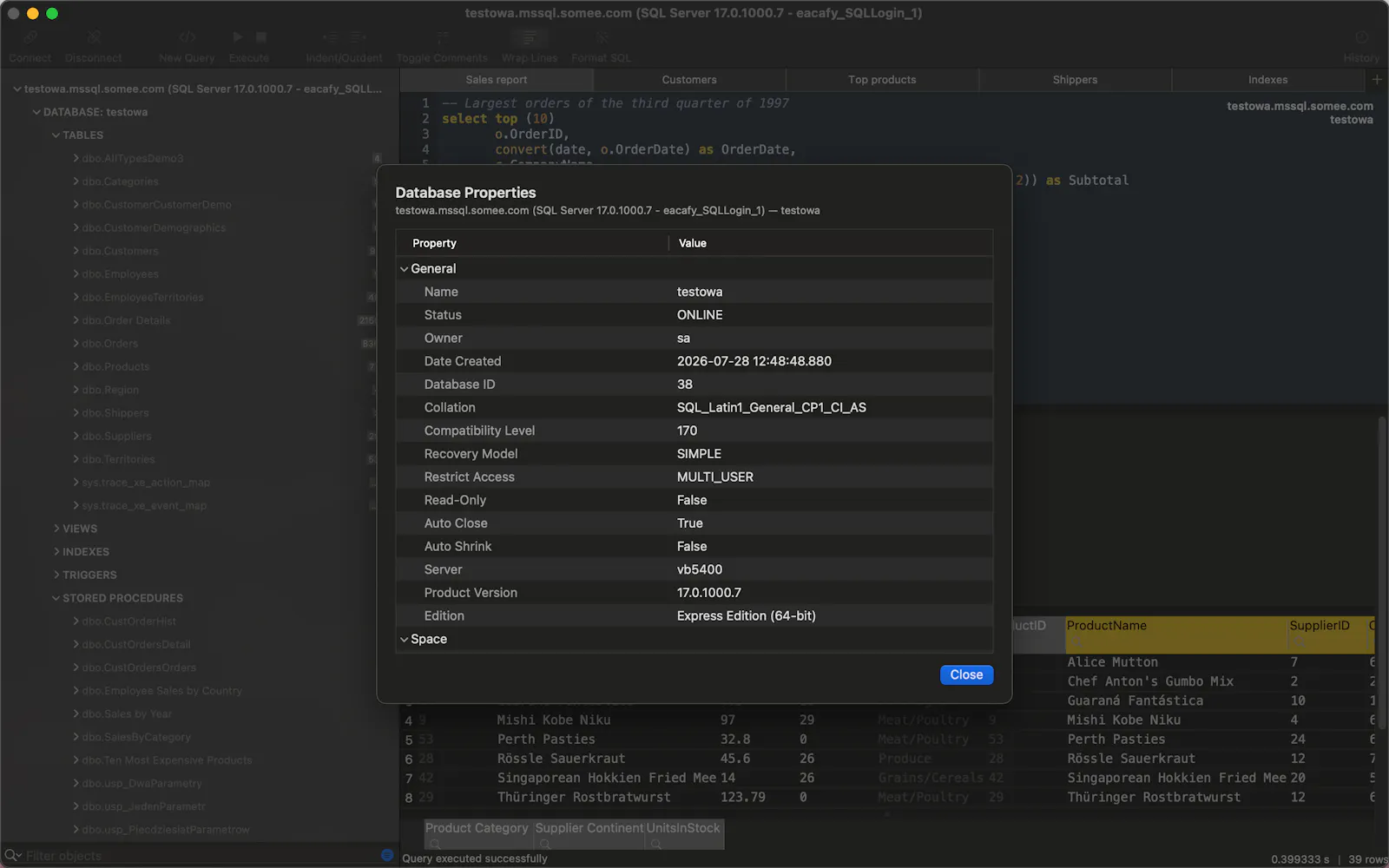Select dbo.Suppliers table in sidebar
This screenshot has width=1389, height=868.
[116, 436]
